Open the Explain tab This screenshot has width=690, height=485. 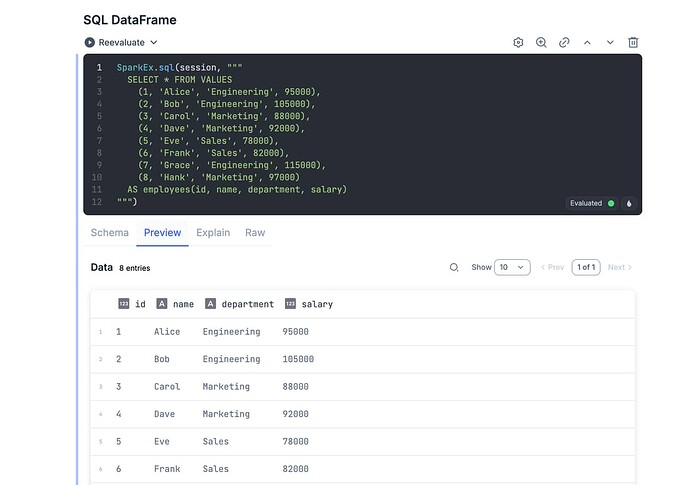click(x=213, y=233)
